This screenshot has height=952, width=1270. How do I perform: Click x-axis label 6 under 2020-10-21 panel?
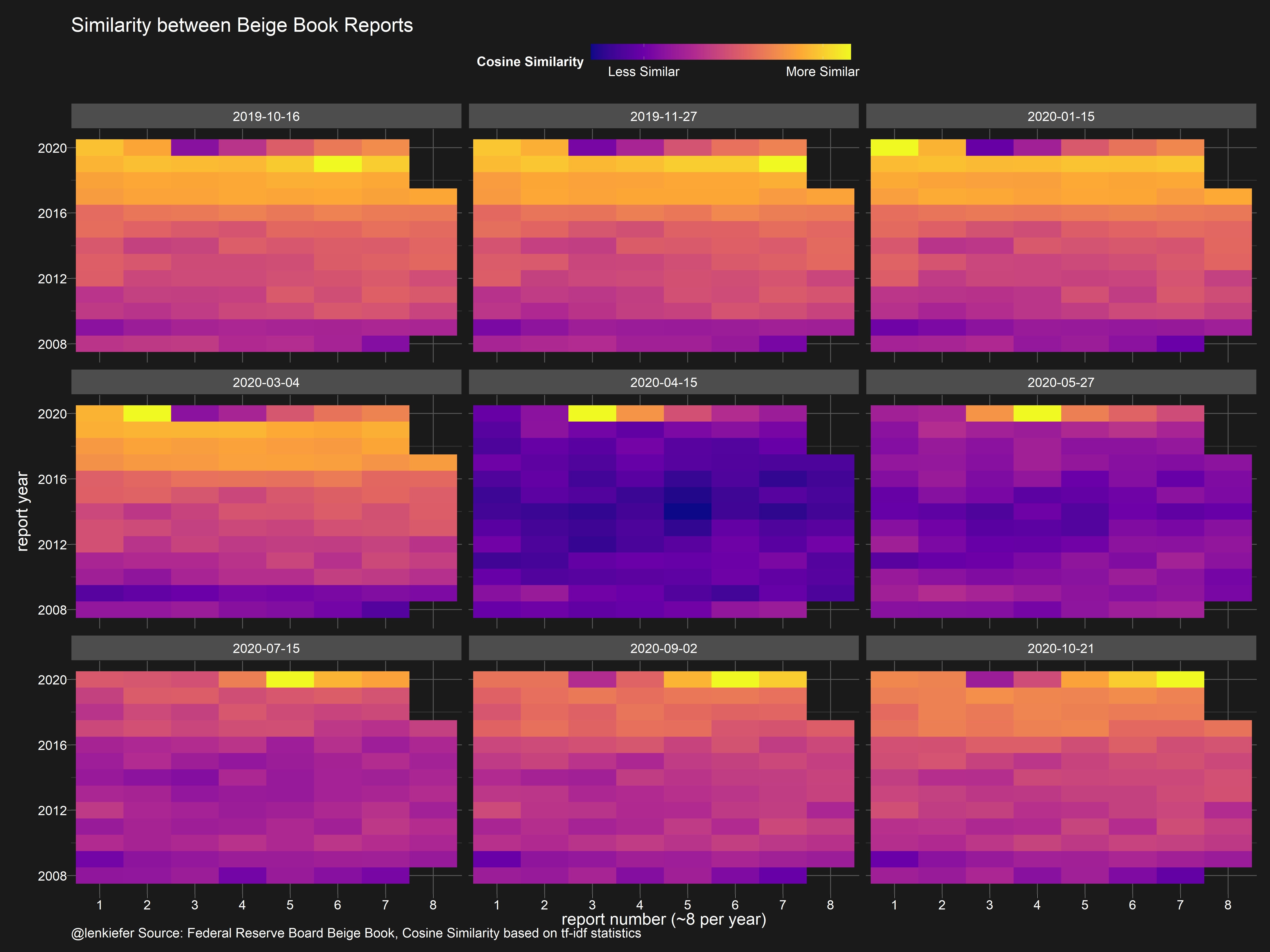point(1132,905)
